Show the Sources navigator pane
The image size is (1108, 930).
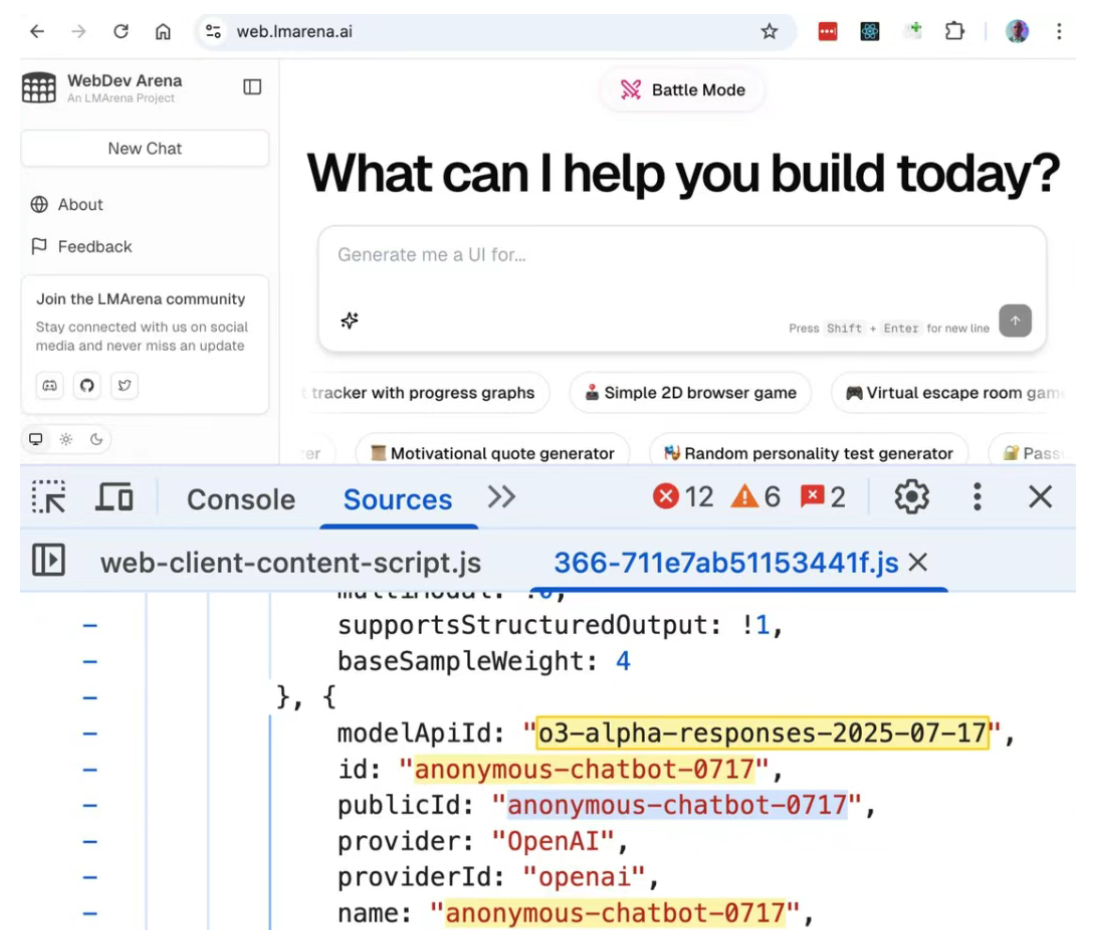(x=49, y=560)
